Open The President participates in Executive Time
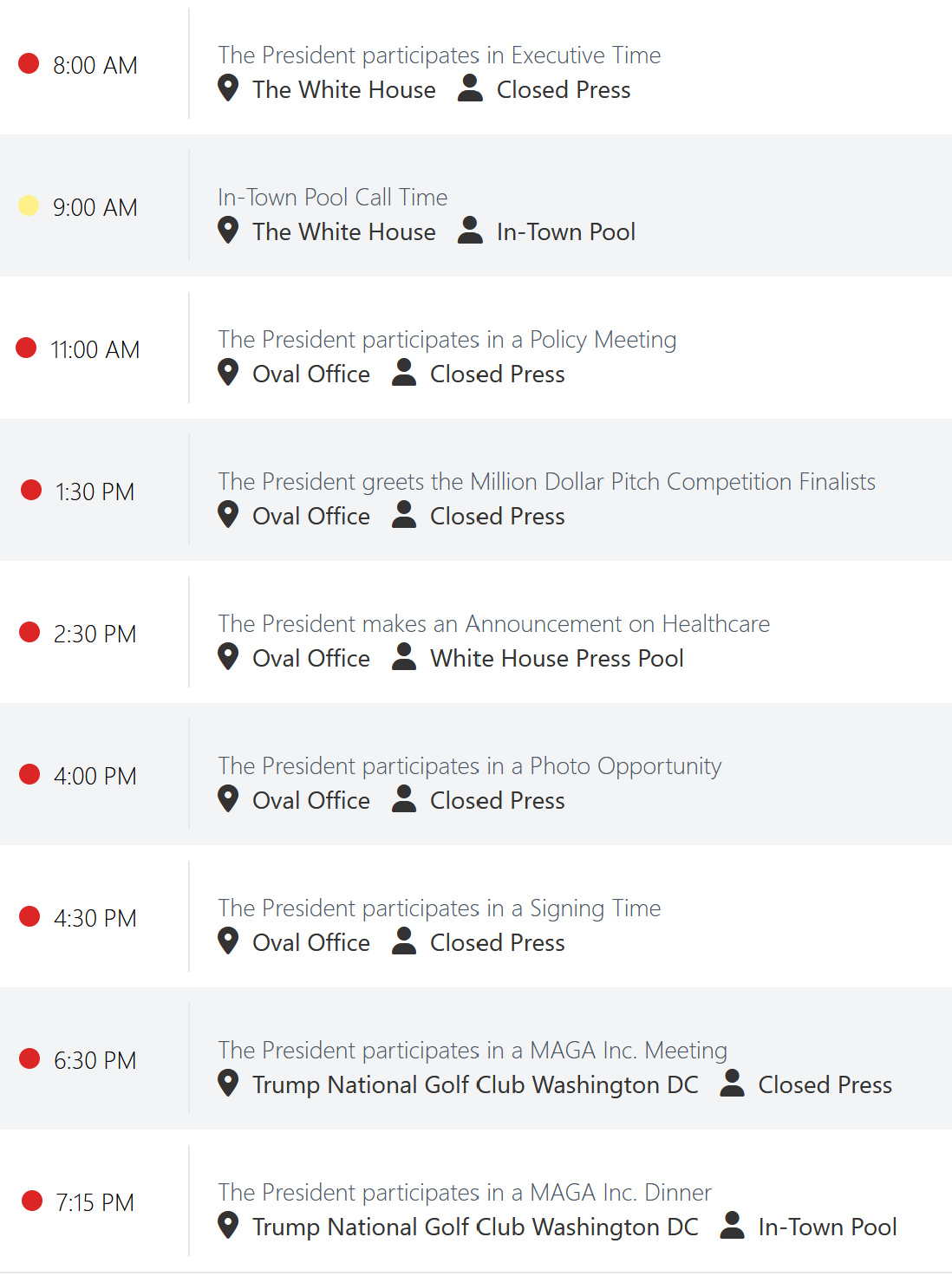 click(x=440, y=55)
